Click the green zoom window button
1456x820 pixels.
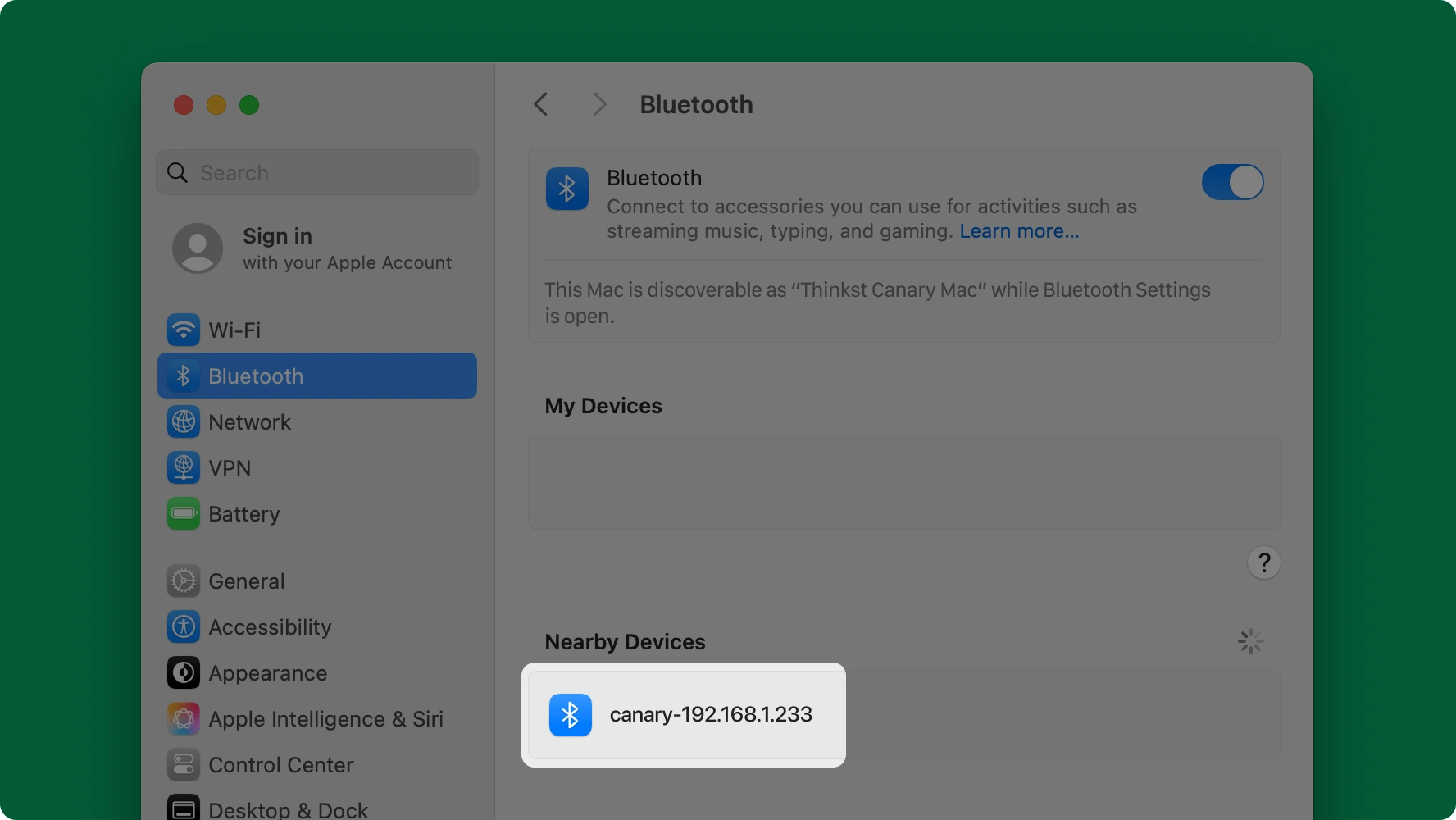(x=249, y=105)
